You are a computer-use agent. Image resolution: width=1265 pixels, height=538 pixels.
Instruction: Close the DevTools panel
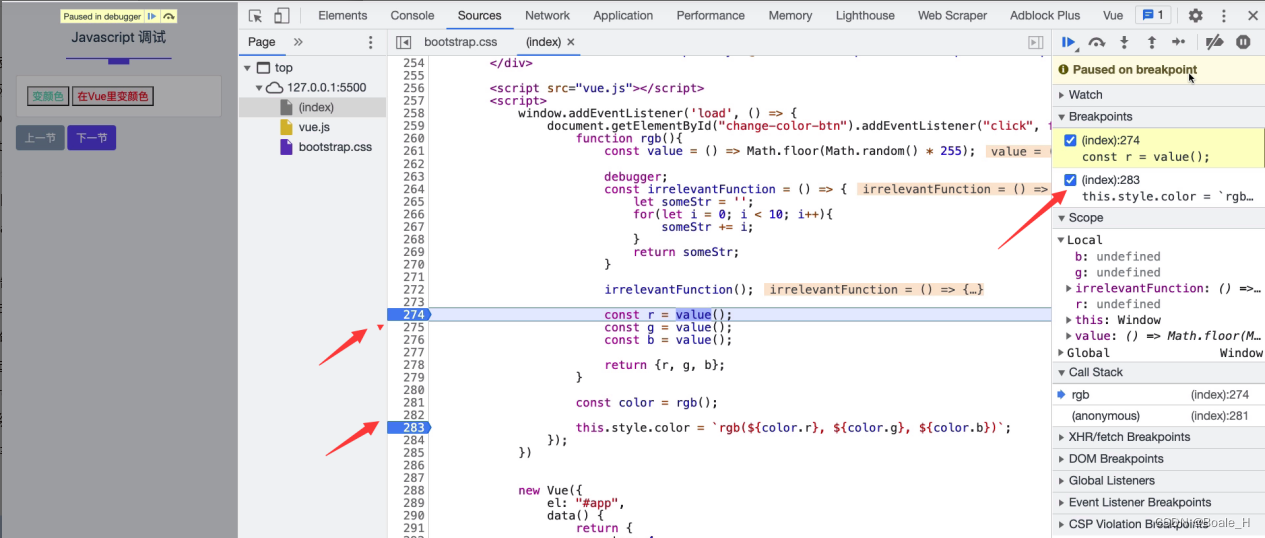(1252, 15)
